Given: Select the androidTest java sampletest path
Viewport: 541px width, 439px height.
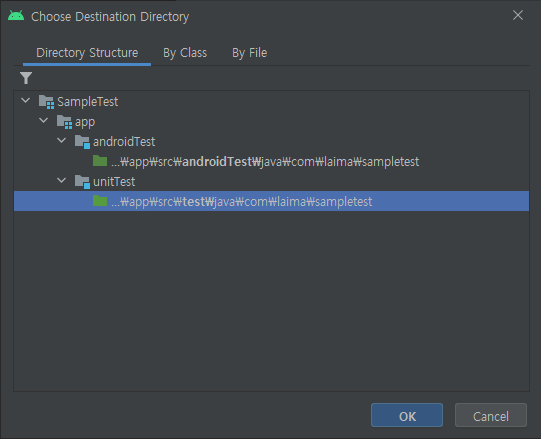Looking at the screenshot, I should [x=265, y=162].
